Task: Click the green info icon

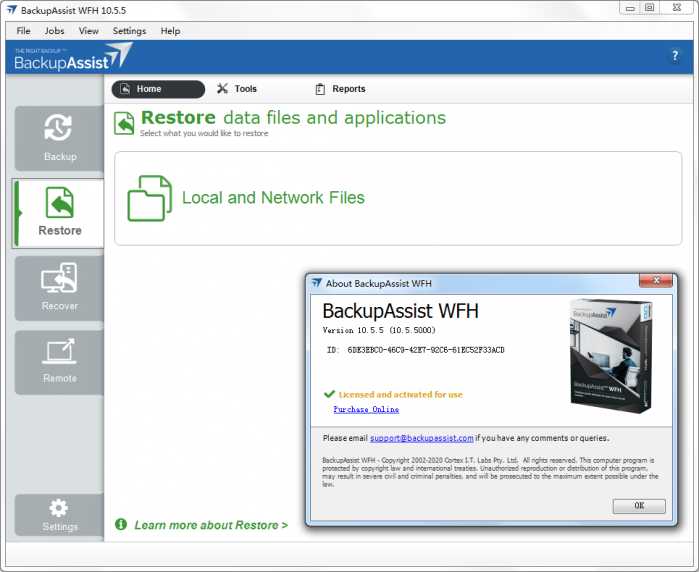Action: coord(121,524)
